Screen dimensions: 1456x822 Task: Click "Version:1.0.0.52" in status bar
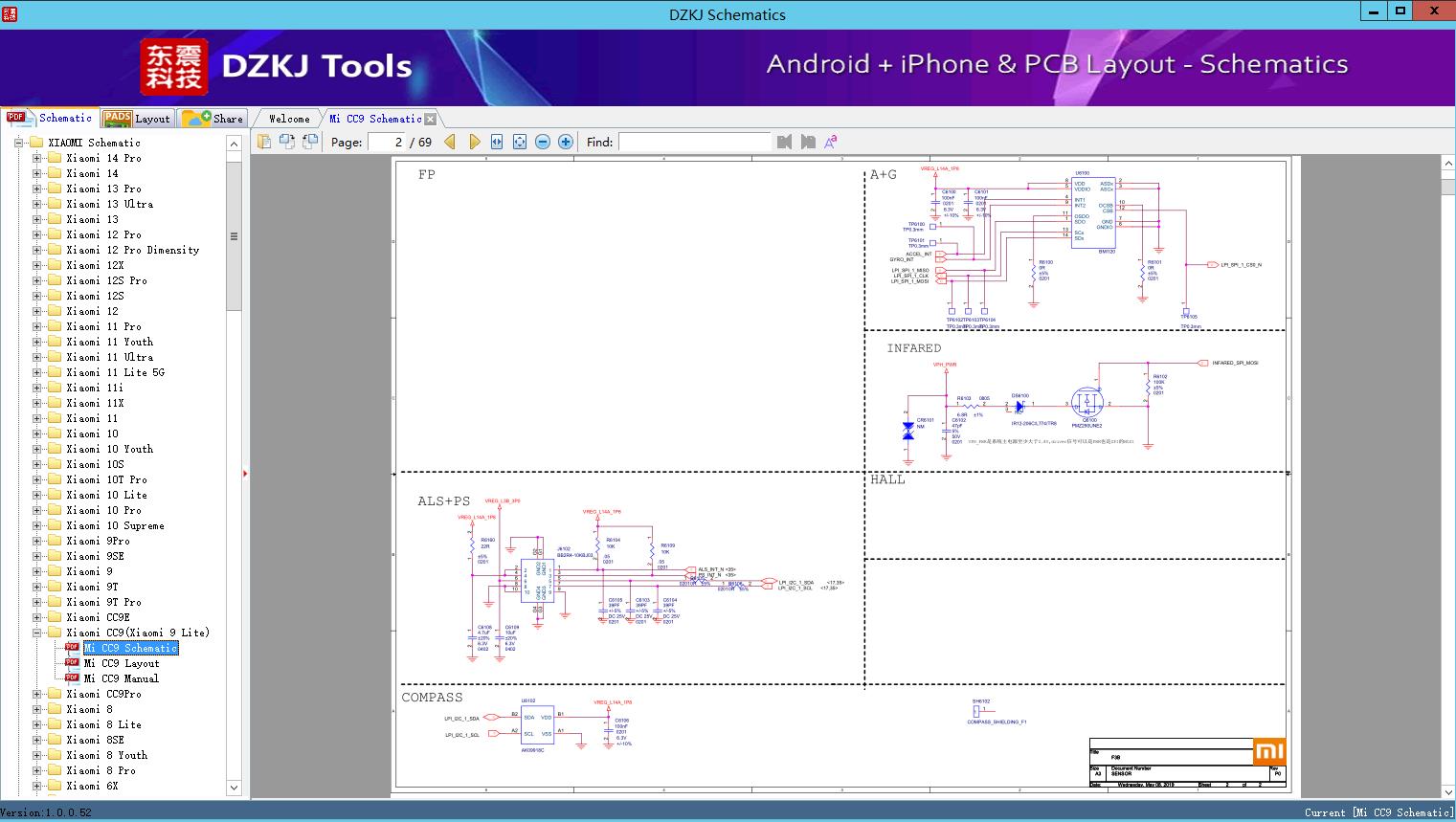(47, 812)
